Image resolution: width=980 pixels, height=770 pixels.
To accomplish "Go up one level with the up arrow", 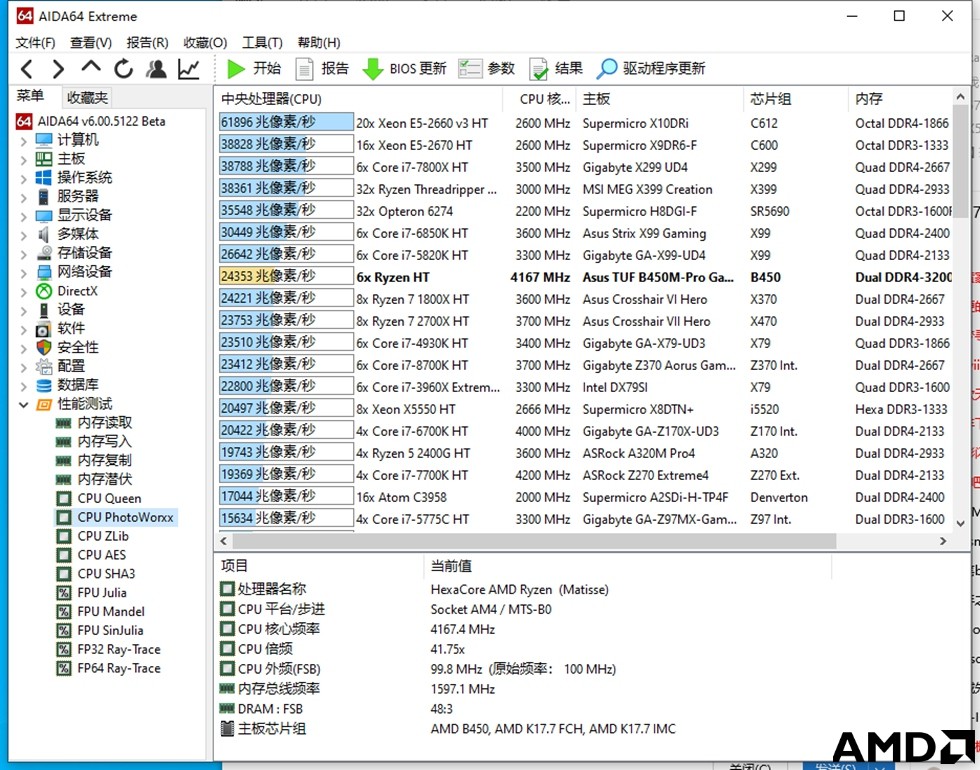I will [x=91, y=66].
